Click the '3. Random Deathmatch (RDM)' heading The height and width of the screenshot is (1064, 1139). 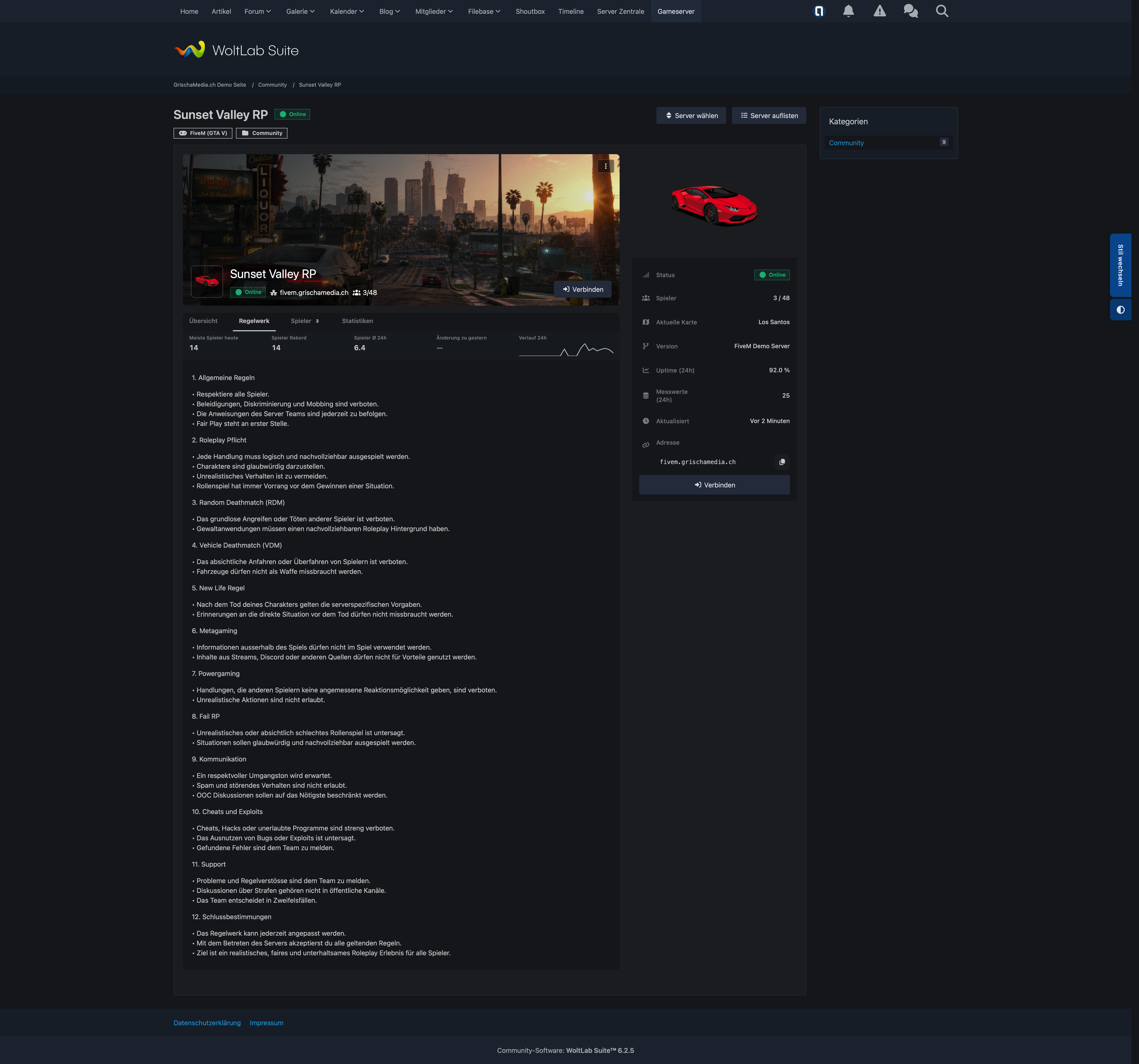238,503
